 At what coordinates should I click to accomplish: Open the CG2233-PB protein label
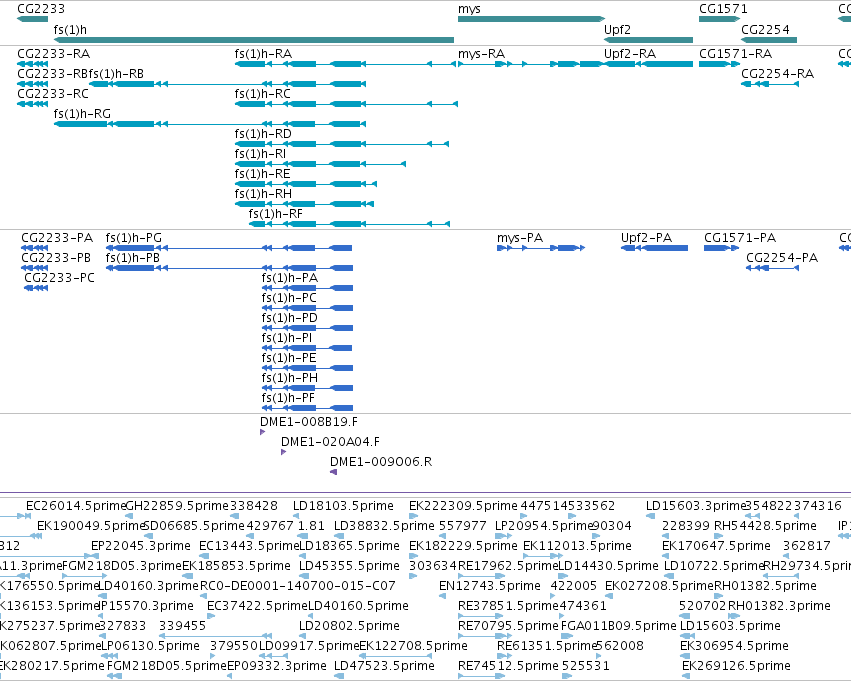pyautogui.click(x=56, y=258)
